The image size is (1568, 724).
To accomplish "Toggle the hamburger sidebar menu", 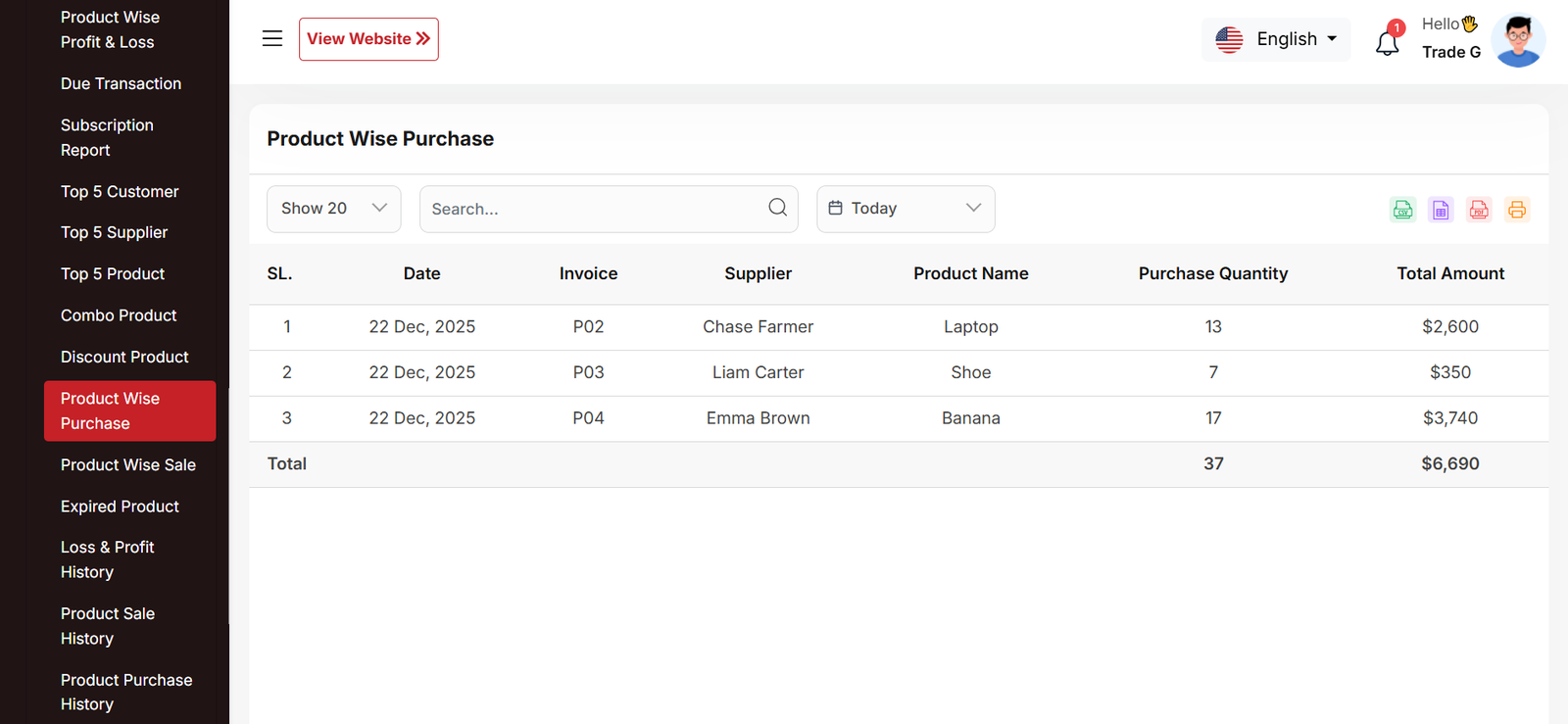I will pos(272,39).
